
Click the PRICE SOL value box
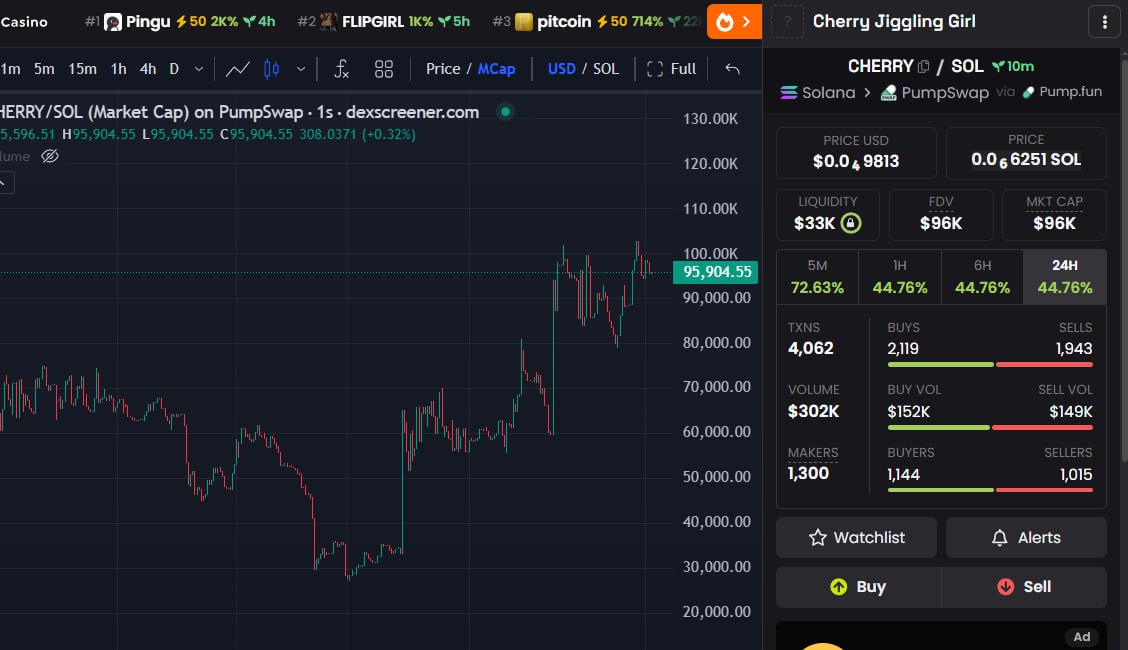tap(1026, 152)
